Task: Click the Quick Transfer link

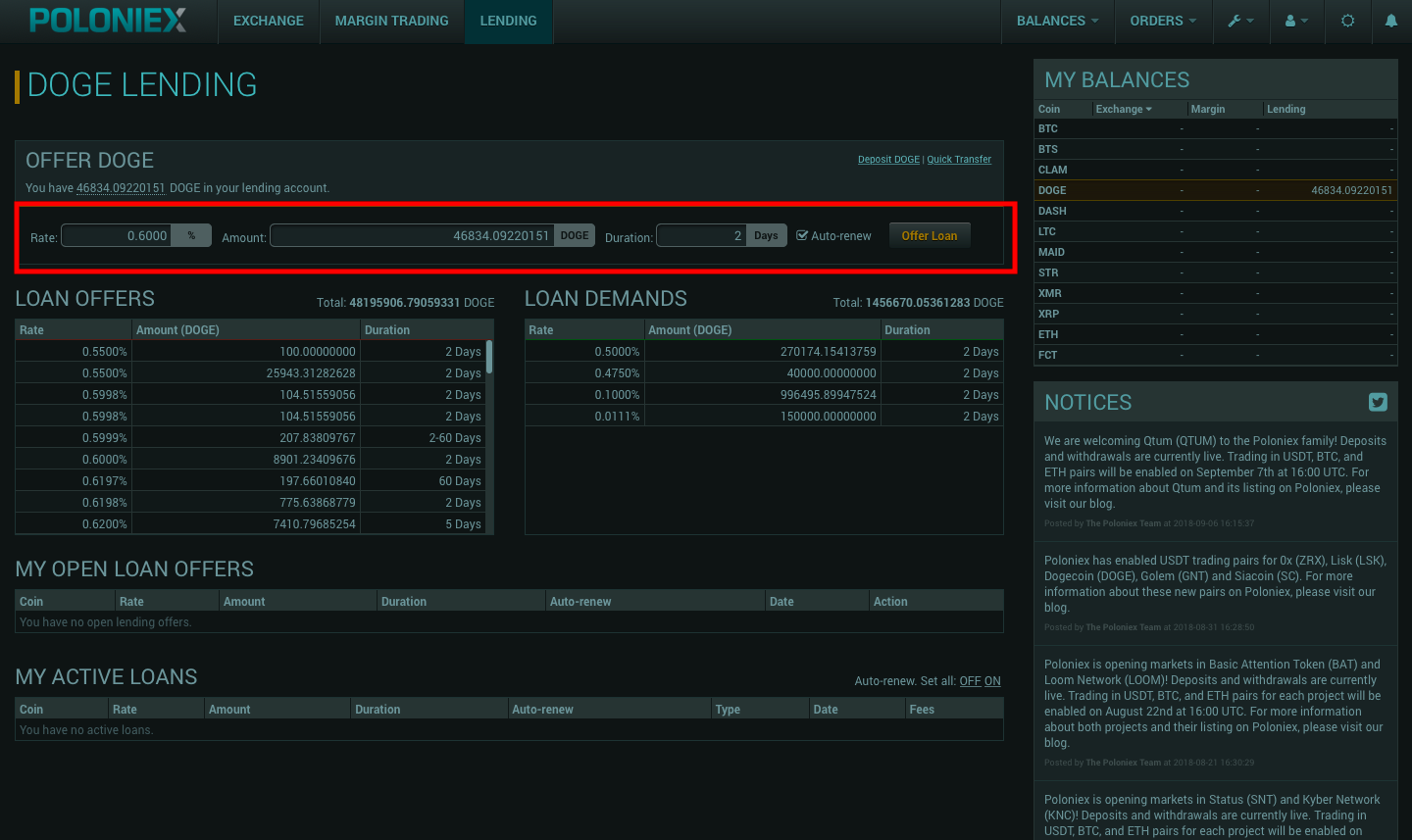Action: [x=959, y=160]
